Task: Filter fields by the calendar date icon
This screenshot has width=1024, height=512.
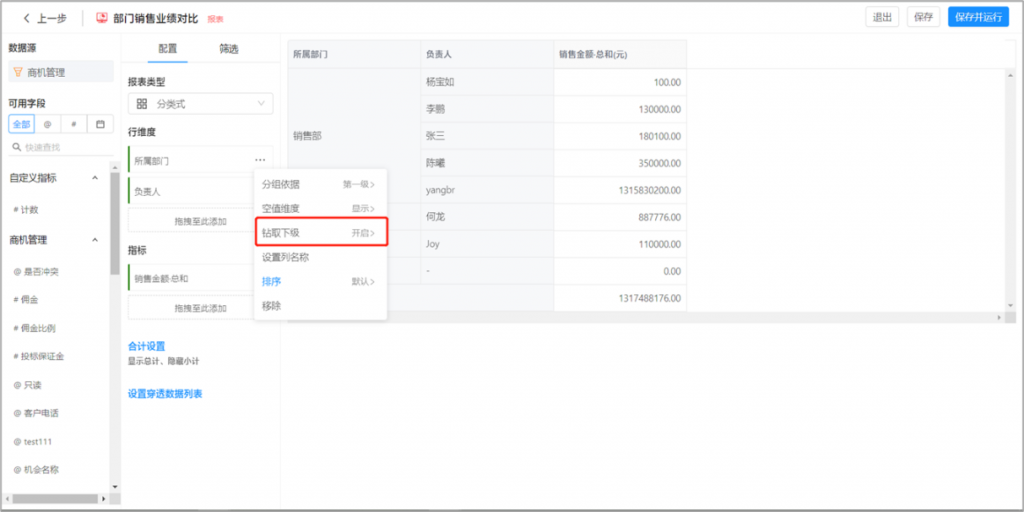Action: 99,124
